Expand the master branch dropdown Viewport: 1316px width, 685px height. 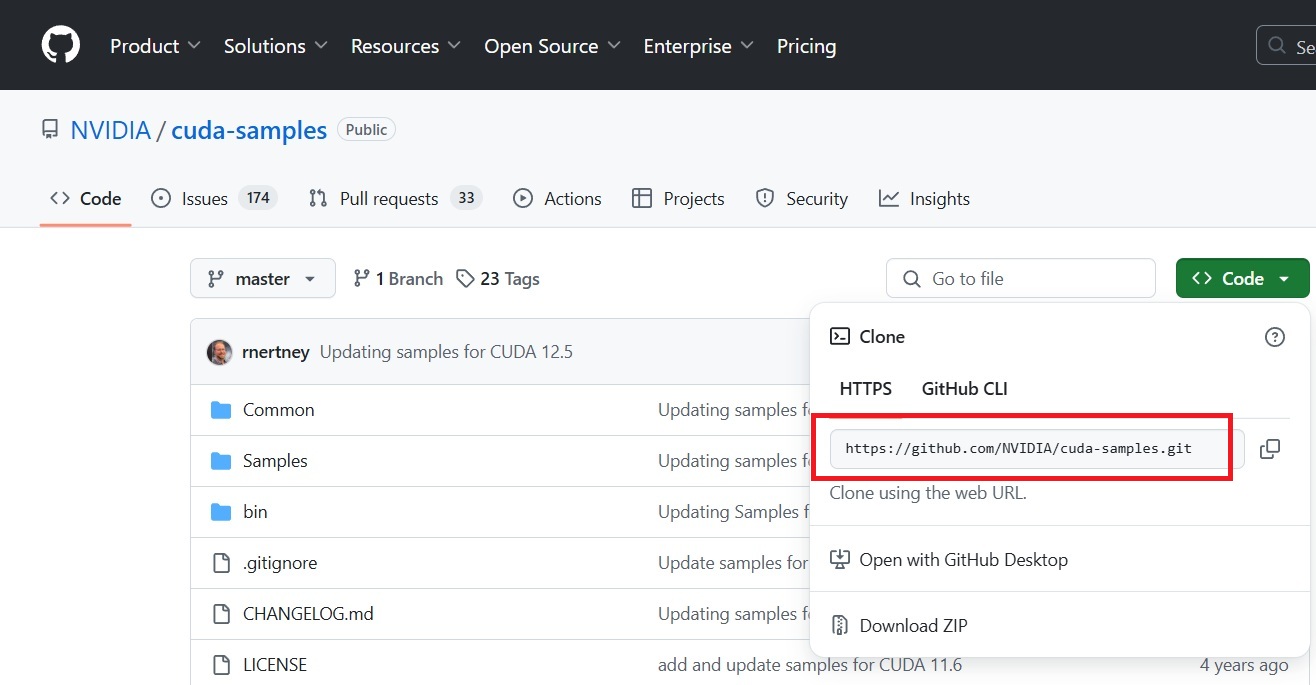(x=262, y=279)
